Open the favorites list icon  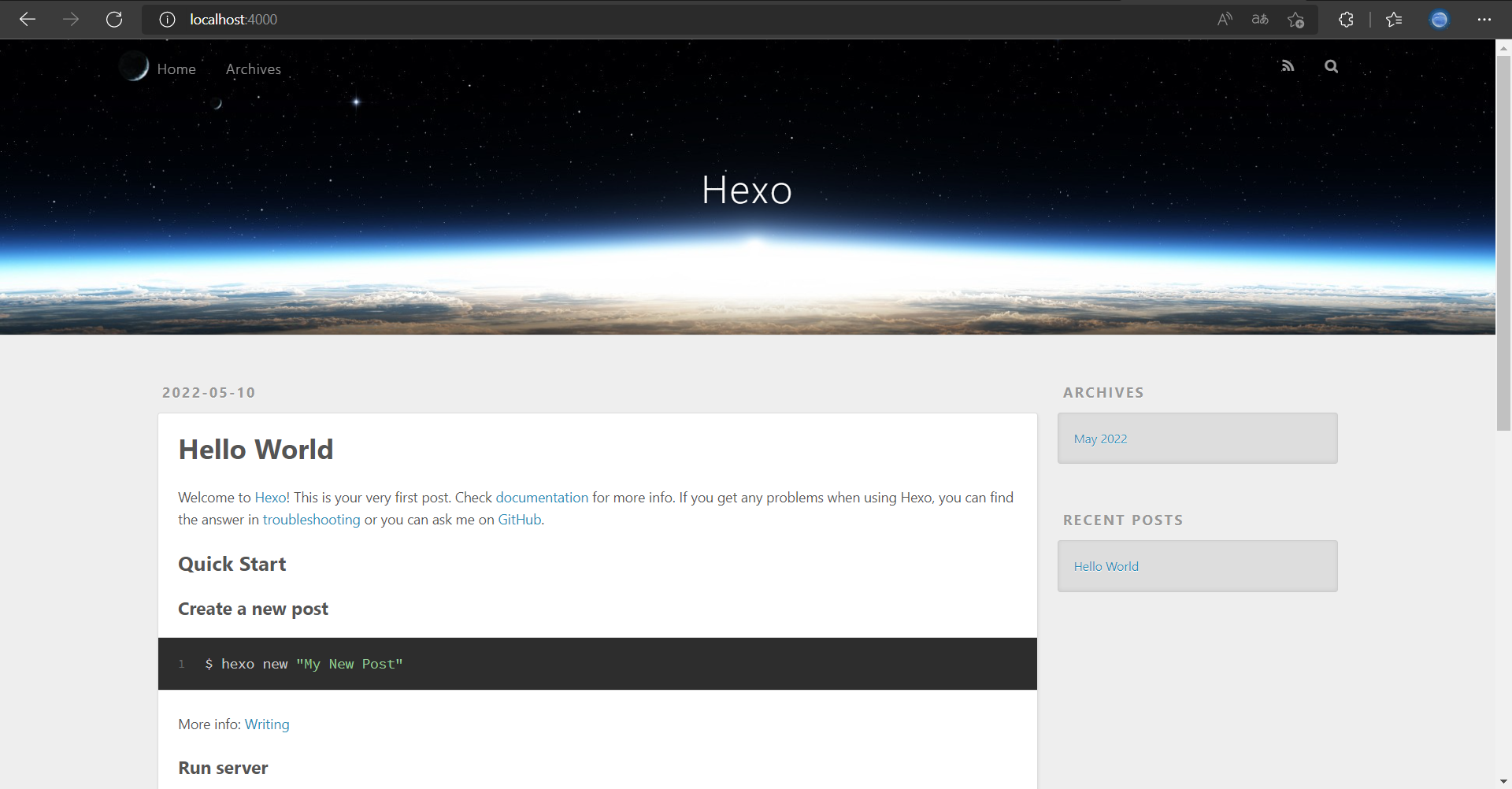coord(1394,20)
